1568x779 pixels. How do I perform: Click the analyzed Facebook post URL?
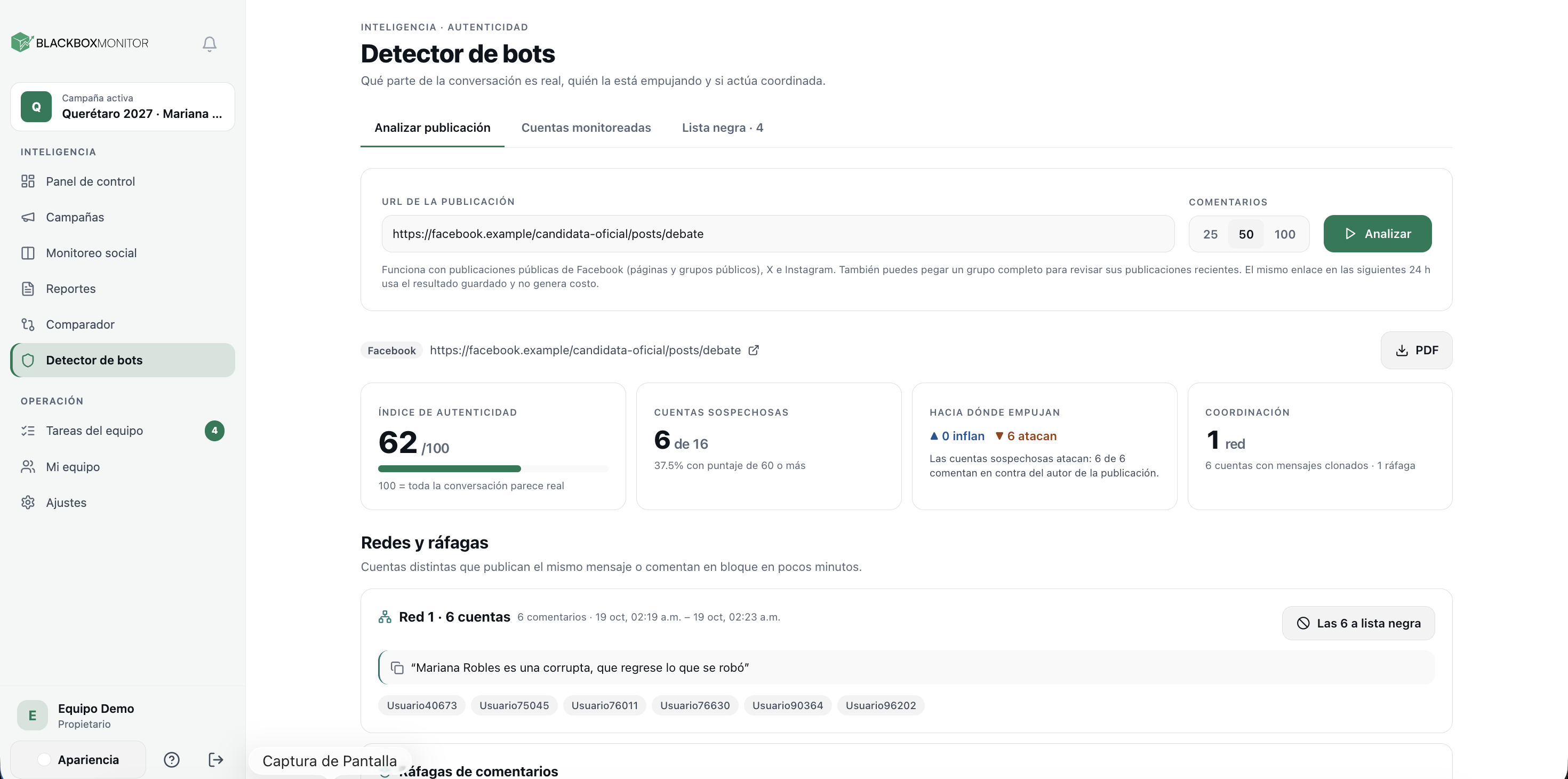[x=585, y=350]
